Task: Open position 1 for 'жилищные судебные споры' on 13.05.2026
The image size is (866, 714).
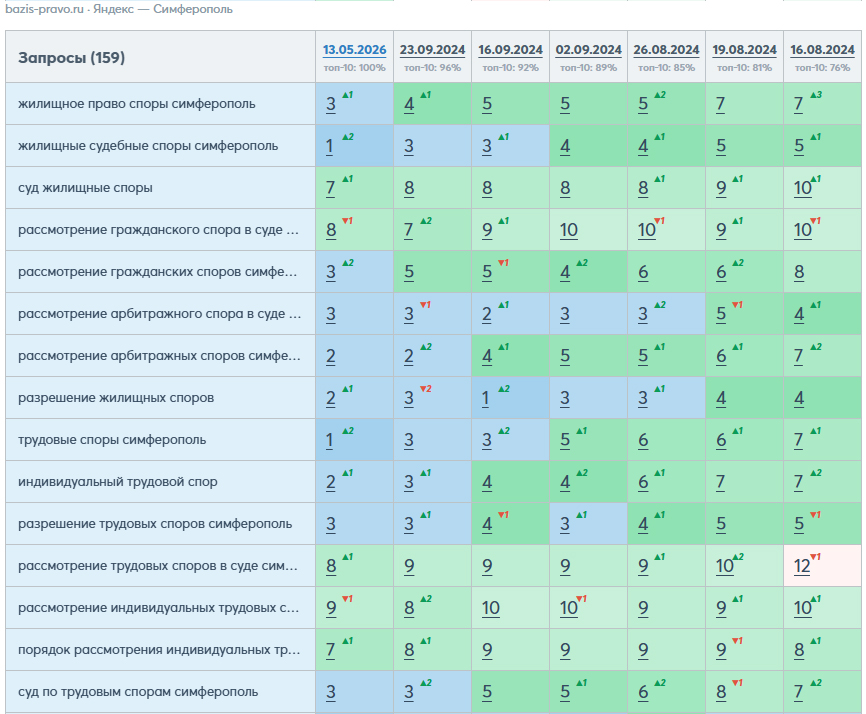Action: (x=329, y=146)
